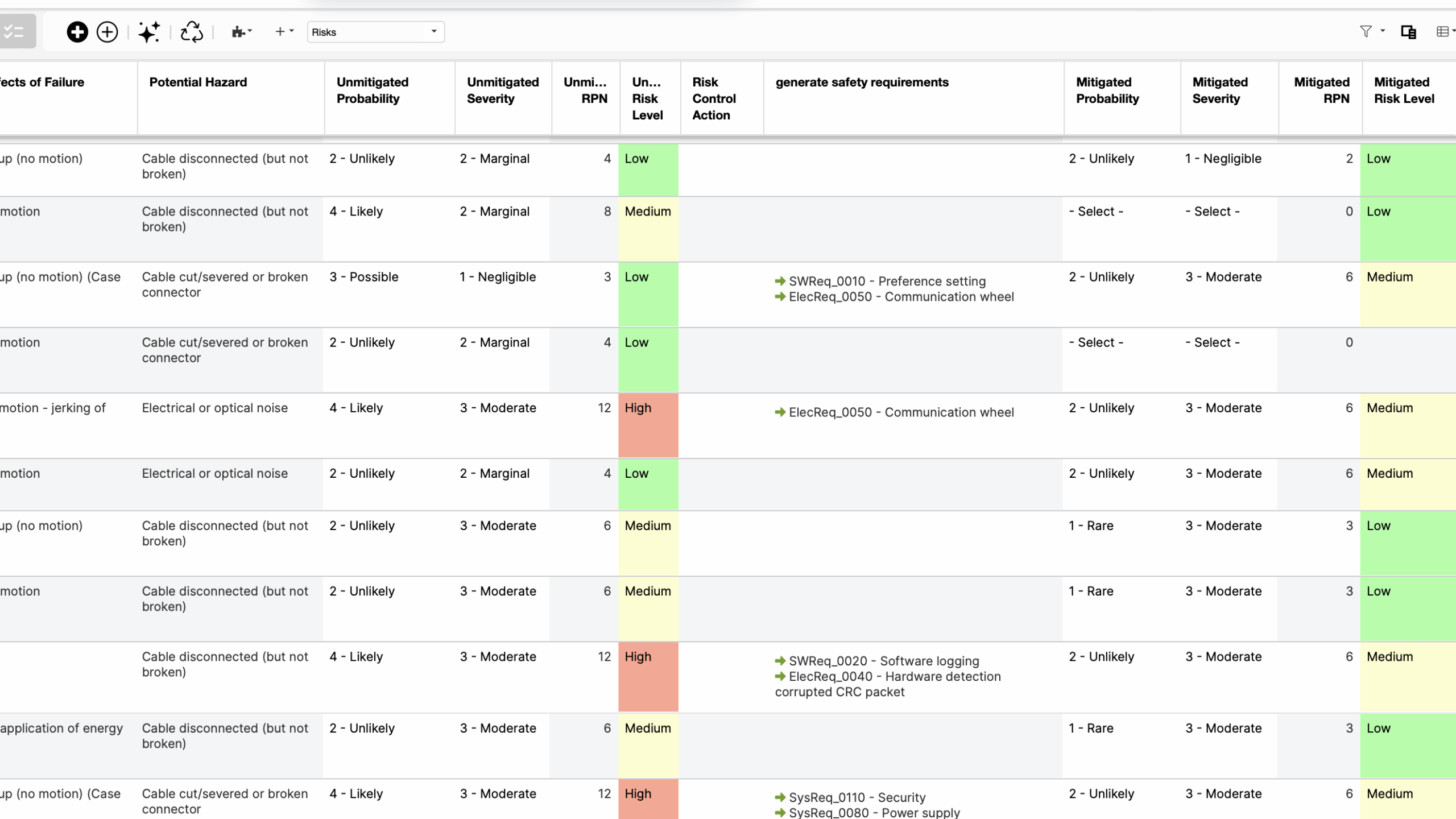Open the Mitigated Probability Select dropdown for the Medium-level row
Screen dimensions: 1456x819
coord(1096,212)
